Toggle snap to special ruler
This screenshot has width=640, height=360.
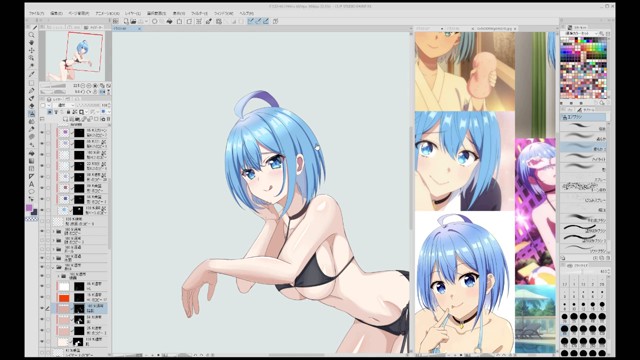tap(258, 21)
